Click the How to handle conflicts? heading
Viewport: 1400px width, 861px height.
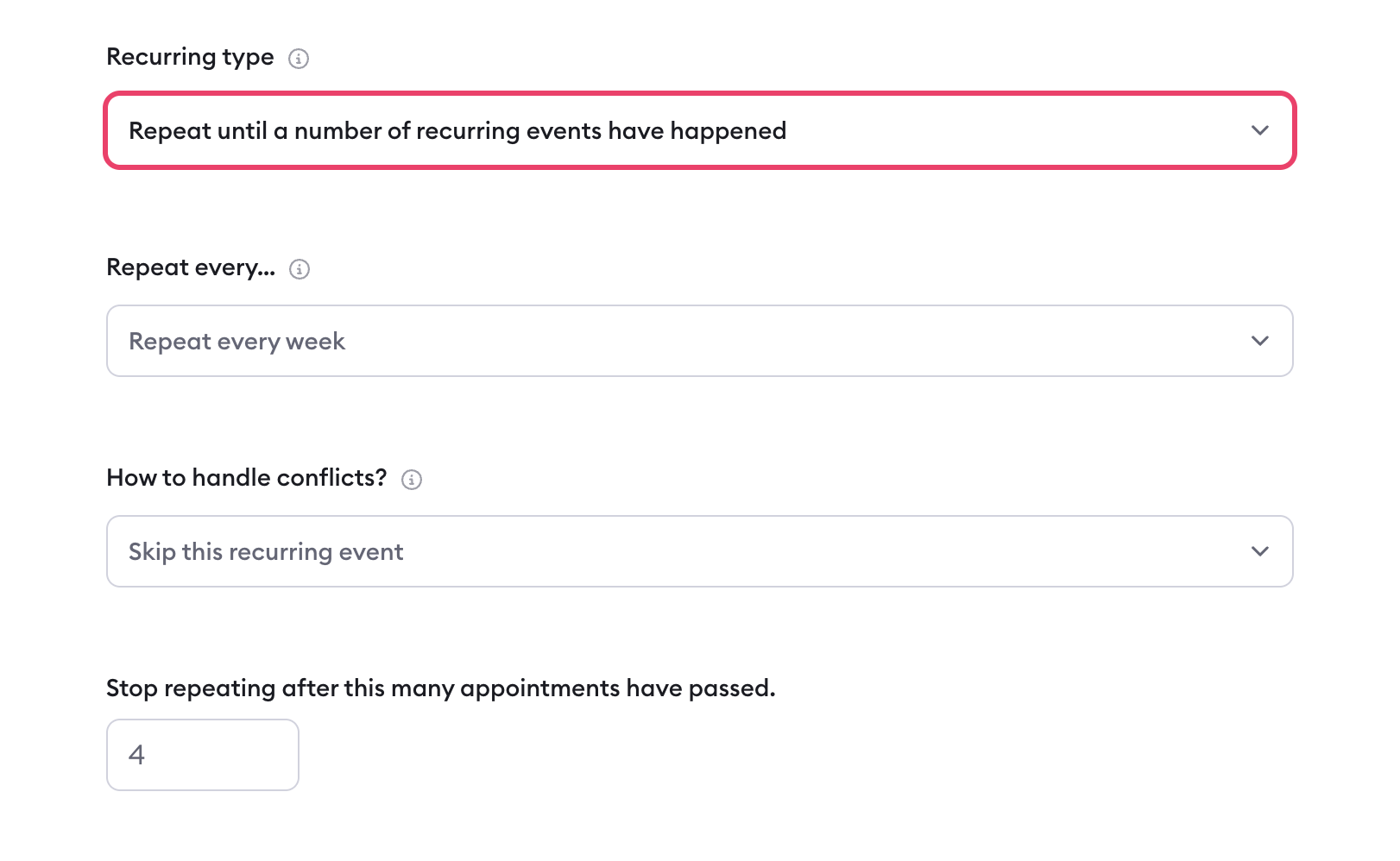tap(246, 477)
